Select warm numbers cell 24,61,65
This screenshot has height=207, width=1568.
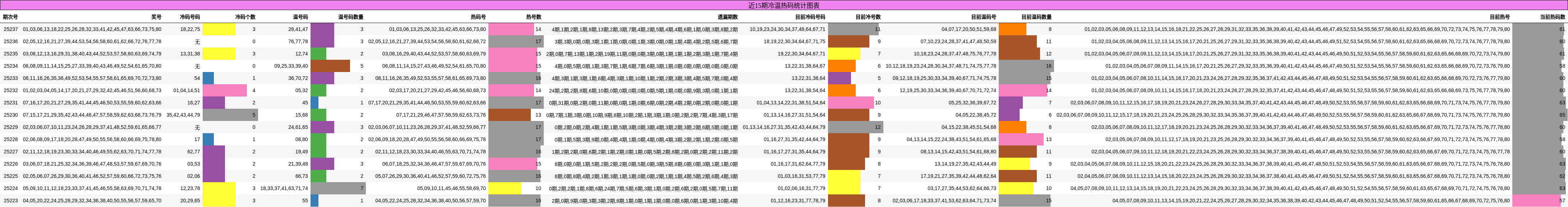point(298,127)
